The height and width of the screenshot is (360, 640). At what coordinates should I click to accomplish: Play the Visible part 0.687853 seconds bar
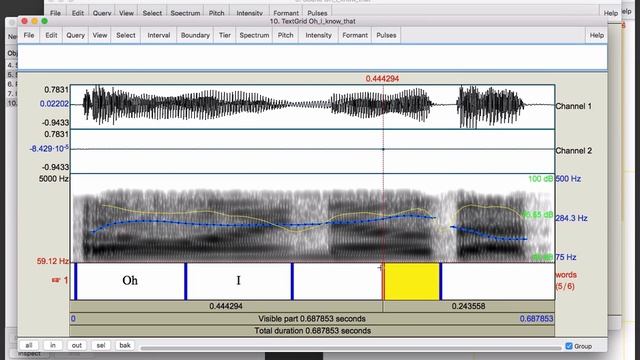(312, 319)
